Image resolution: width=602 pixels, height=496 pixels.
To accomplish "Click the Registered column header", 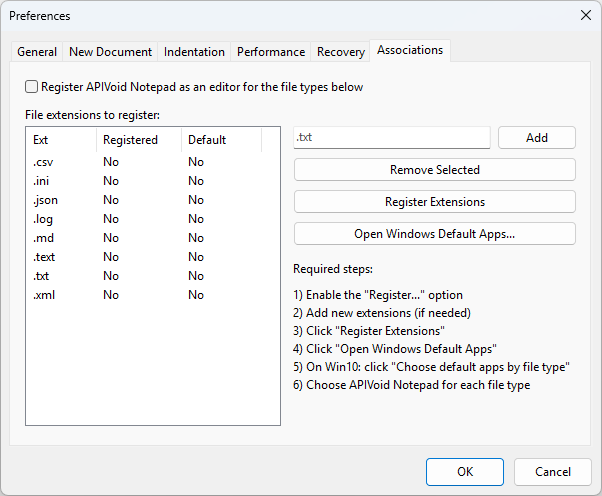I will pos(139,140).
